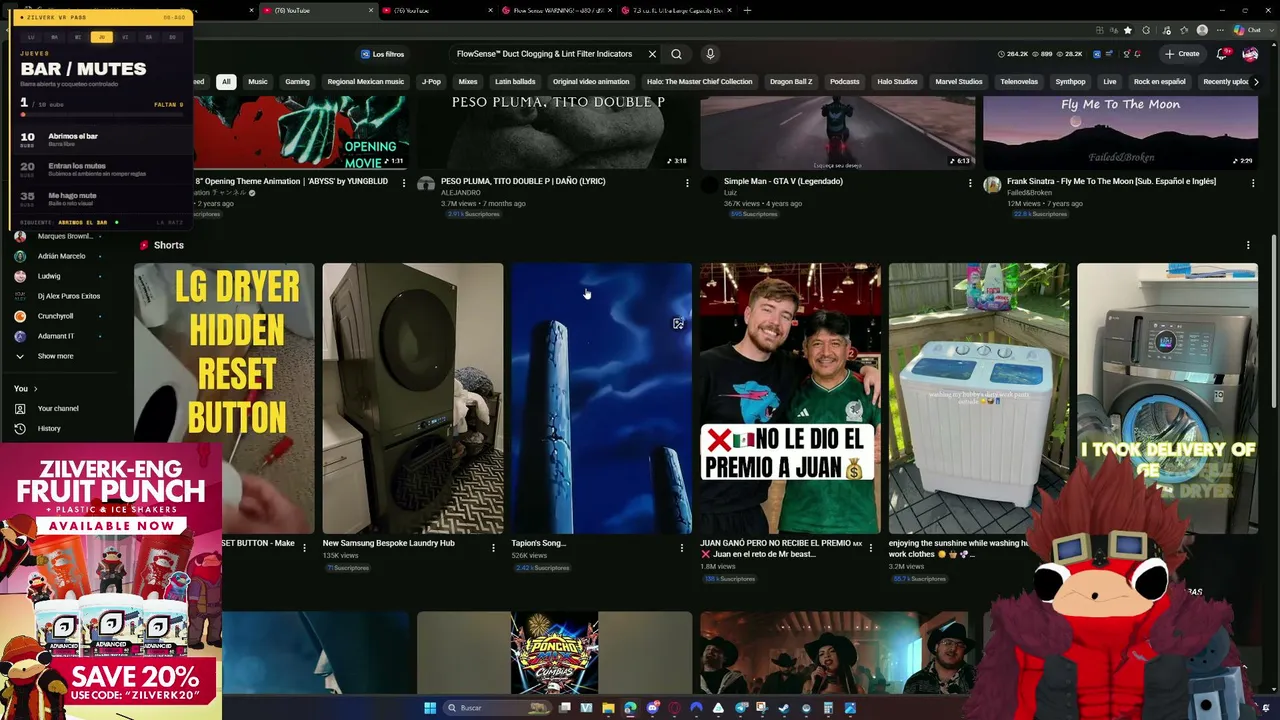Select the Mixes filter chip

click(x=468, y=82)
